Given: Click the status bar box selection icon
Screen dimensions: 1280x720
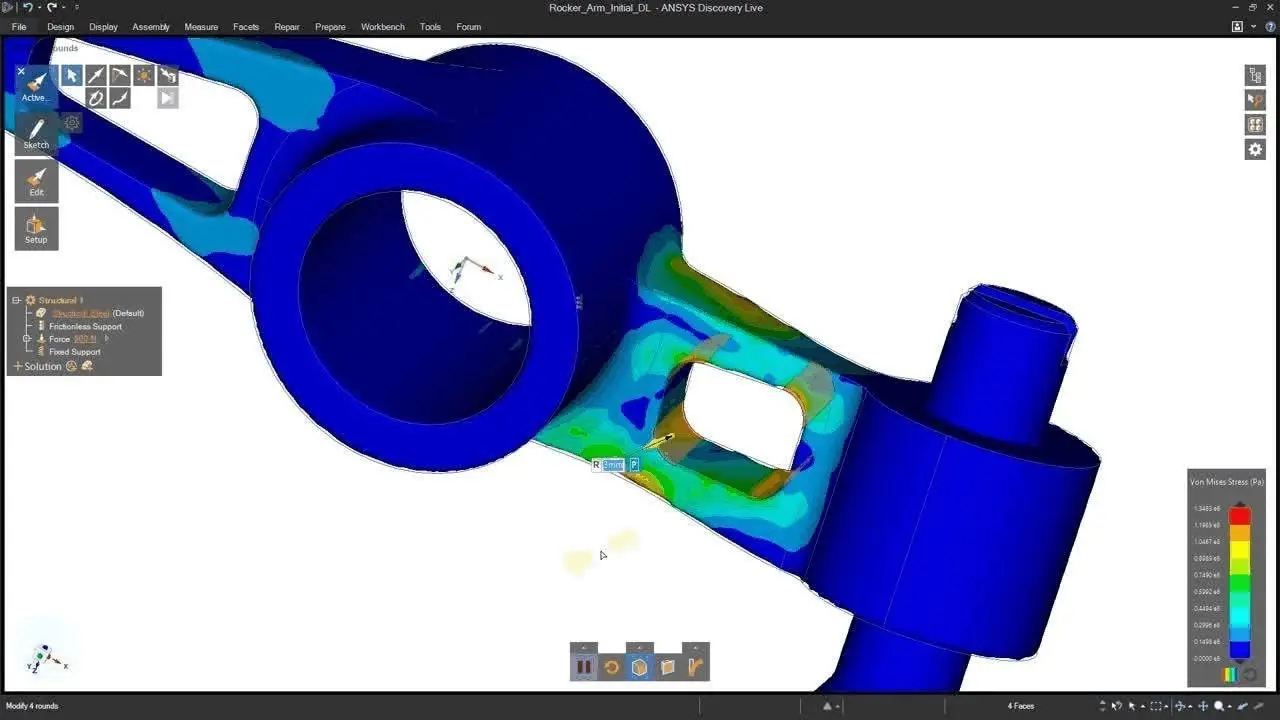Looking at the screenshot, I should pyautogui.click(x=1158, y=706).
